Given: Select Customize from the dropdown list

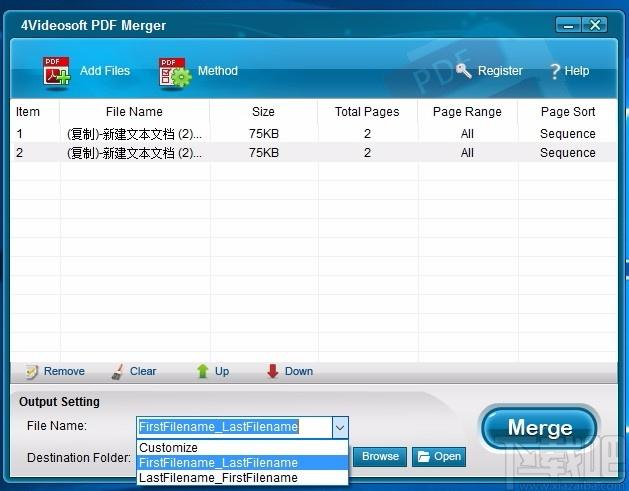Looking at the screenshot, I should click(x=242, y=448).
